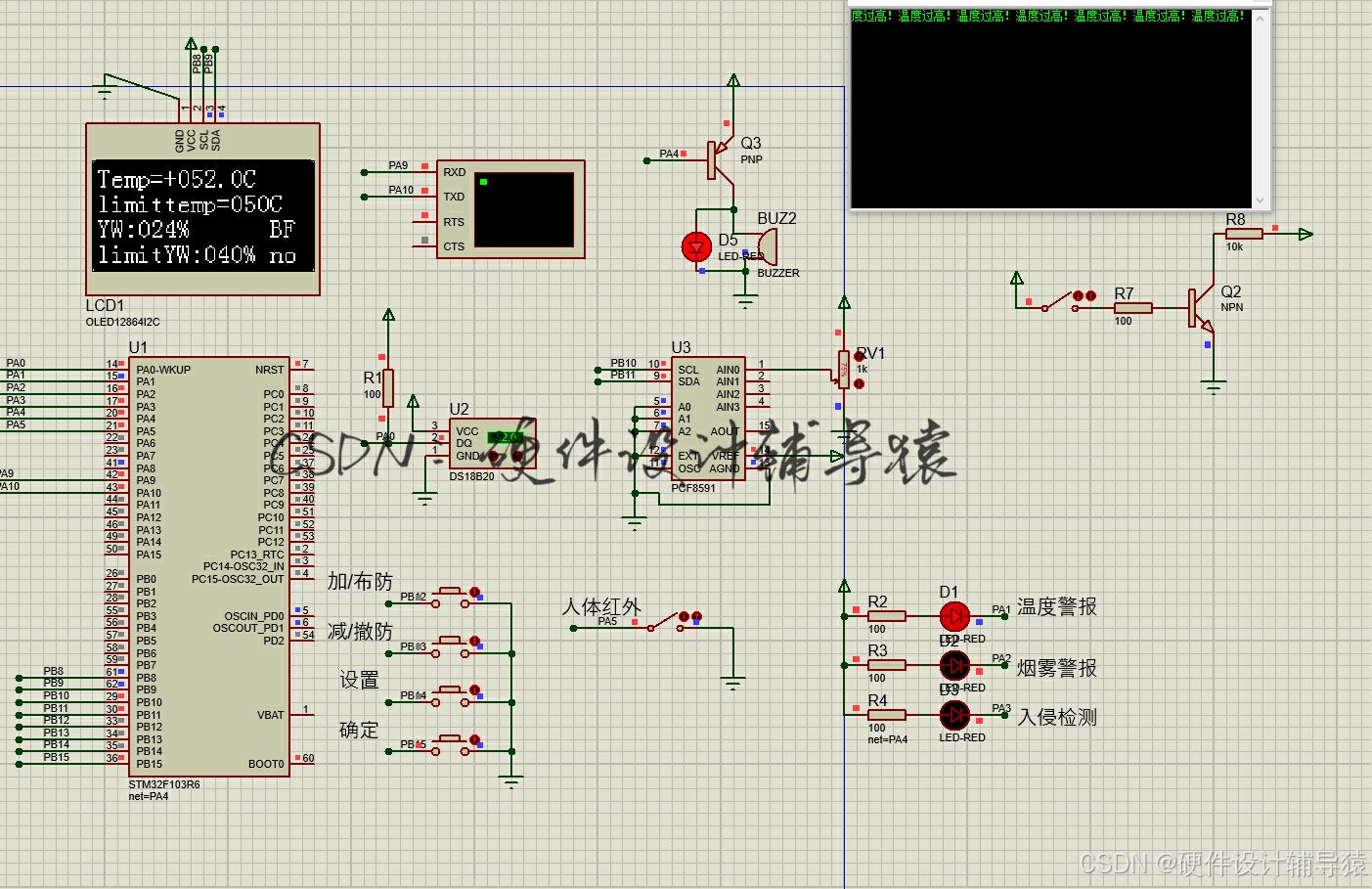Click the ground symbol under the Q2 transistor
The height and width of the screenshot is (889, 1372).
click(1214, 387)
